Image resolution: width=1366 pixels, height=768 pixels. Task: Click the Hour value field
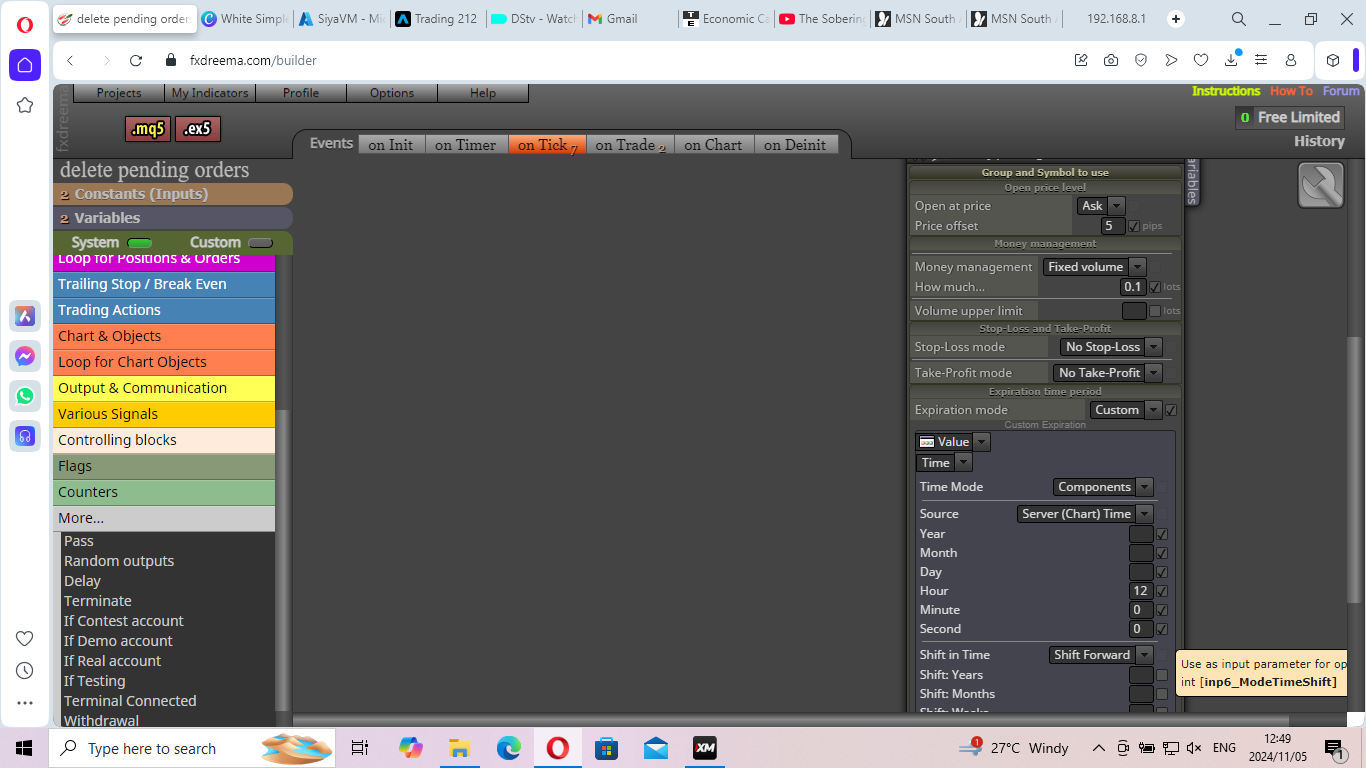pos(1141,591)
